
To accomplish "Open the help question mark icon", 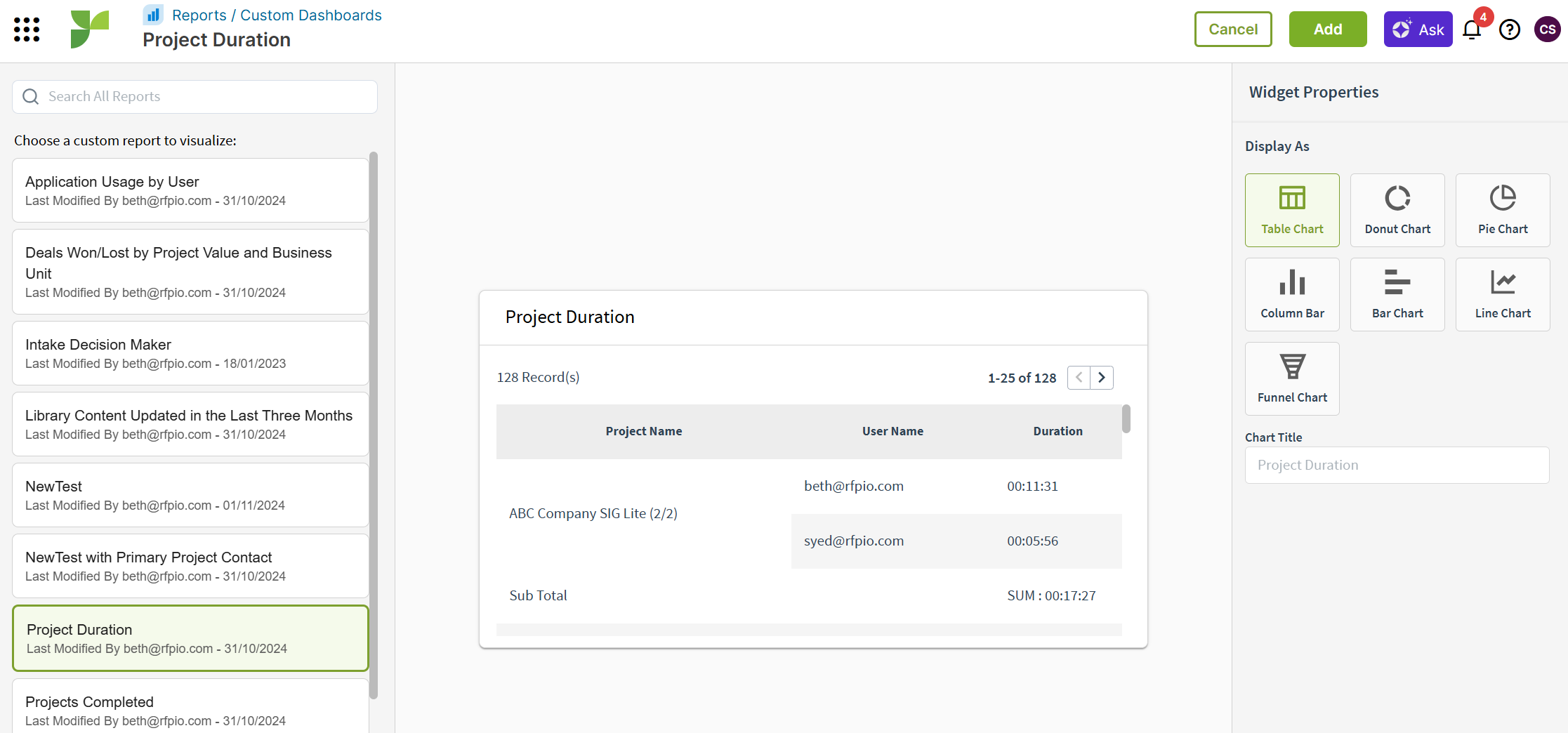I will pos(1510,29).
